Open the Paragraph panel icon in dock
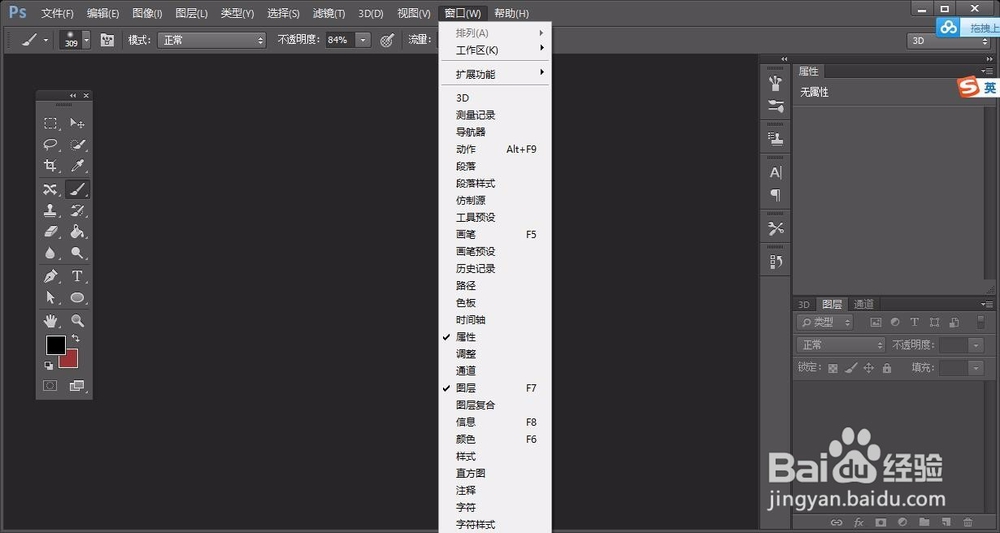 (x=776, y=194)
